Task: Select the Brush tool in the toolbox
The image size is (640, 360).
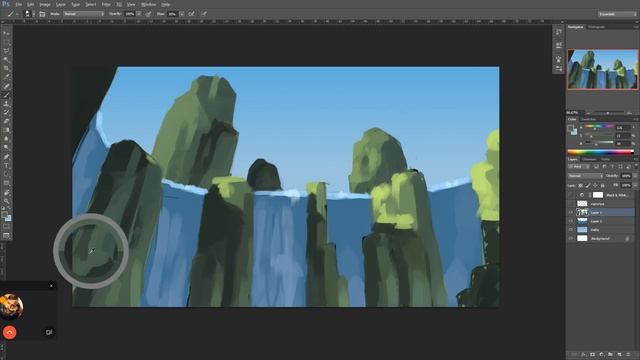Action: pyautogui.click(x=6, y=95)
